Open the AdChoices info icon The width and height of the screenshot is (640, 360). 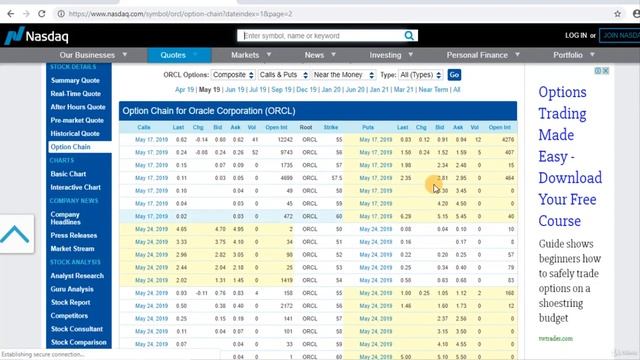pos(598,71)
